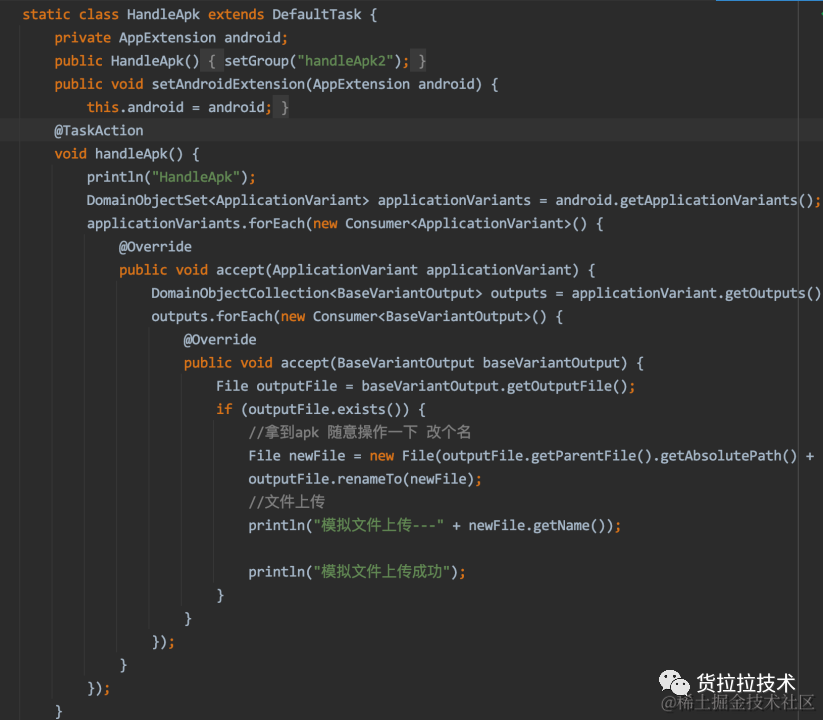Click the "private" keyword of the android field
Screen dimensions: 823x720
point(82,38)
